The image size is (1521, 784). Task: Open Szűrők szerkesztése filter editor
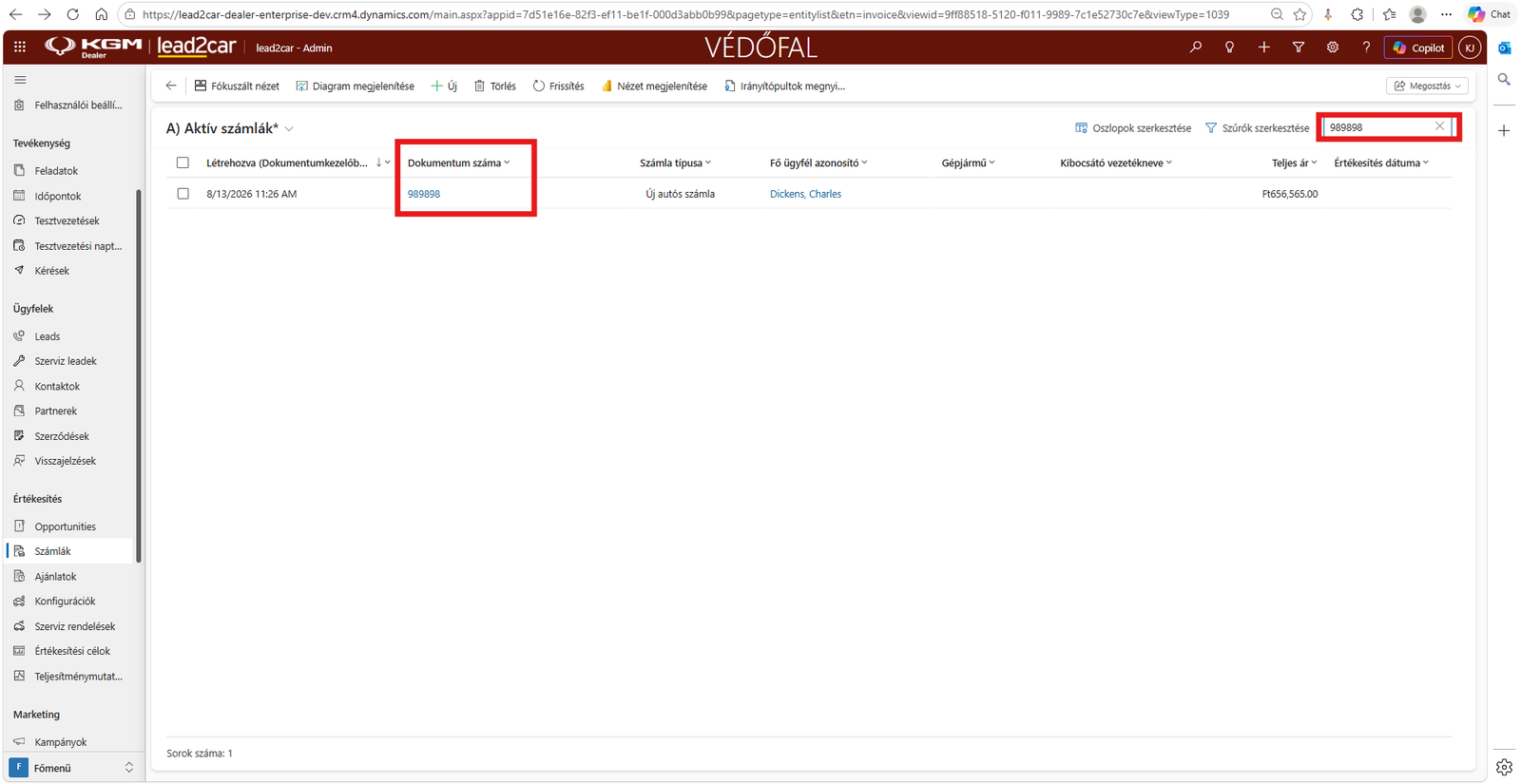pos(1257,128)
